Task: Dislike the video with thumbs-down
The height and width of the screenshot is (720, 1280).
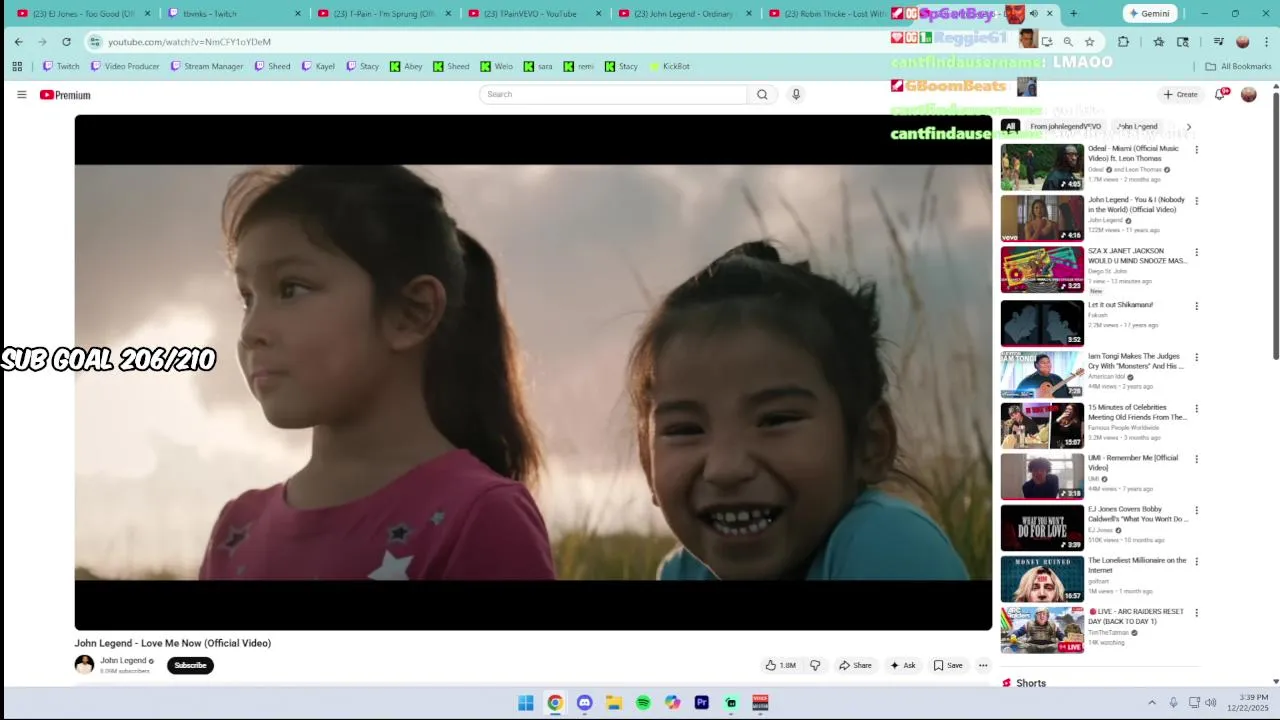Action: tap(815, 665)
